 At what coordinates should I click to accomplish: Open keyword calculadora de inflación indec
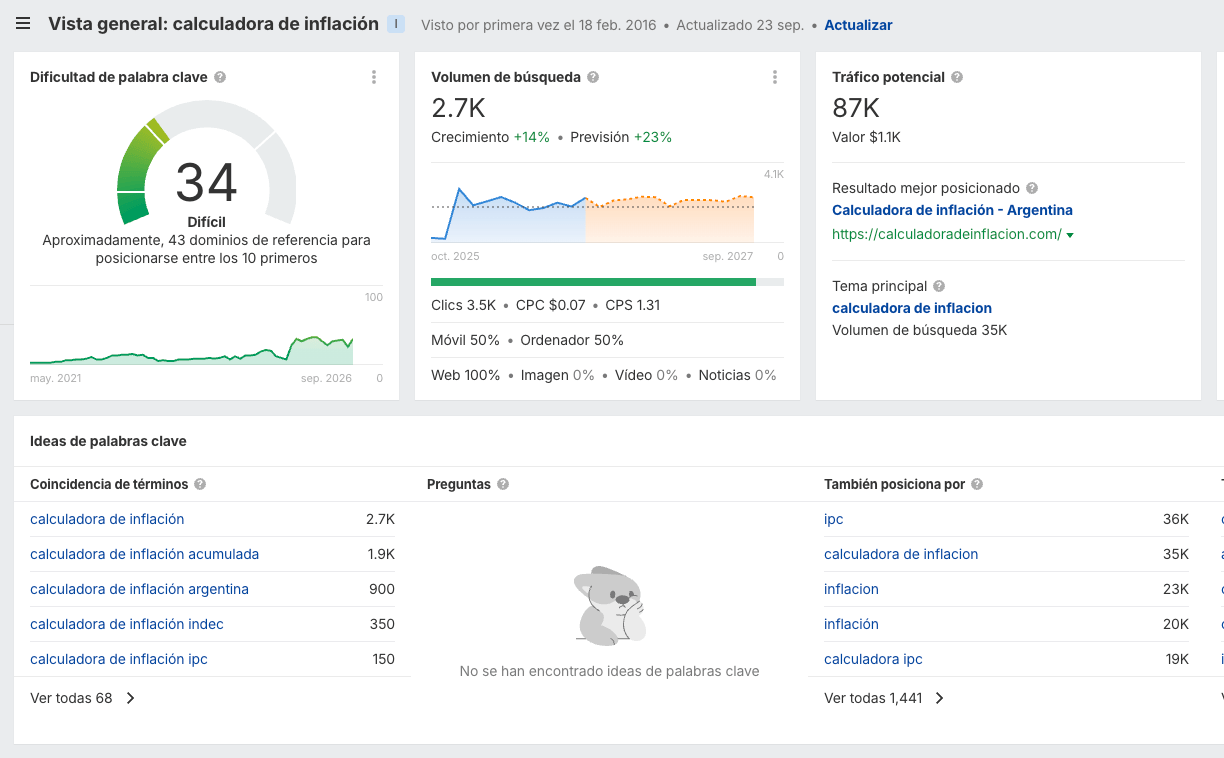(x=127, y=624)
